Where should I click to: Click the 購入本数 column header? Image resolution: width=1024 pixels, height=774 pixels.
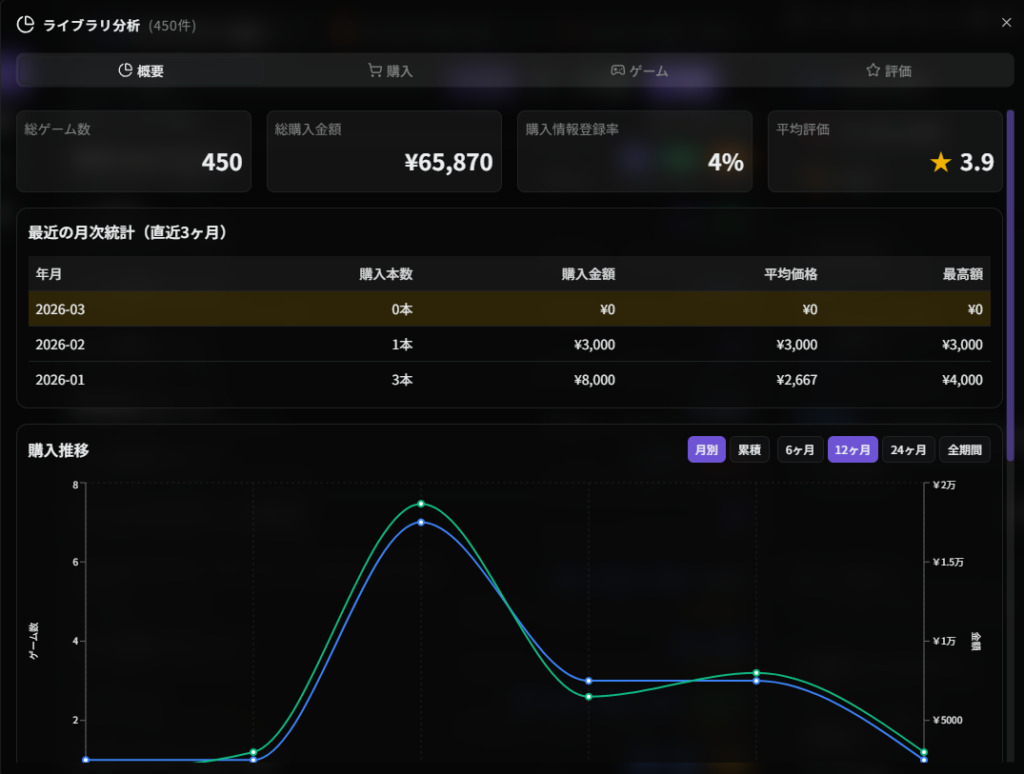[385, 273]
